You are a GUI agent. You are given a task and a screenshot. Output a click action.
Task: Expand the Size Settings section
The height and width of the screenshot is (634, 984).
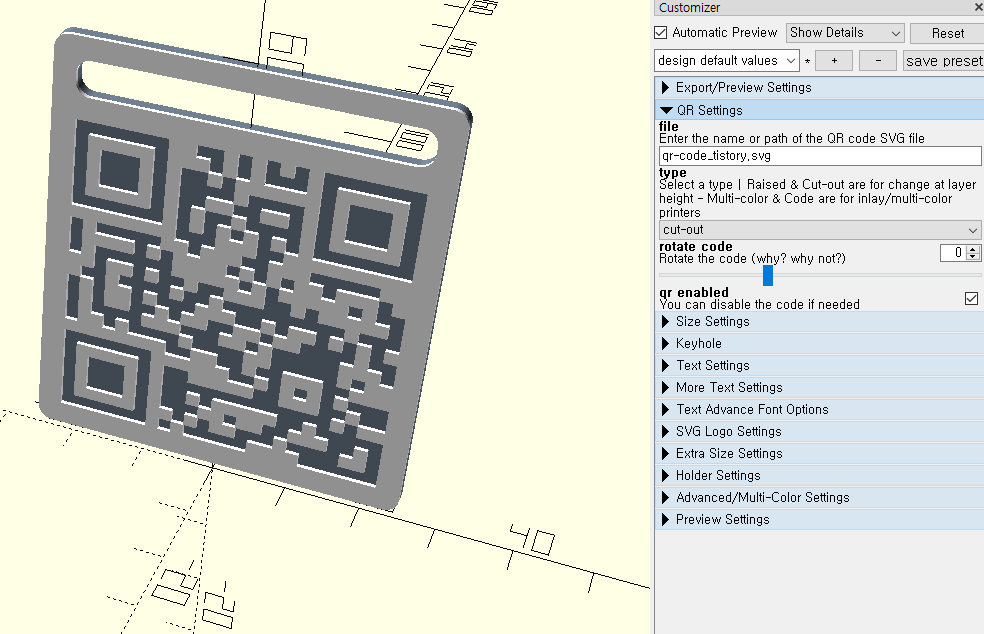820,321
